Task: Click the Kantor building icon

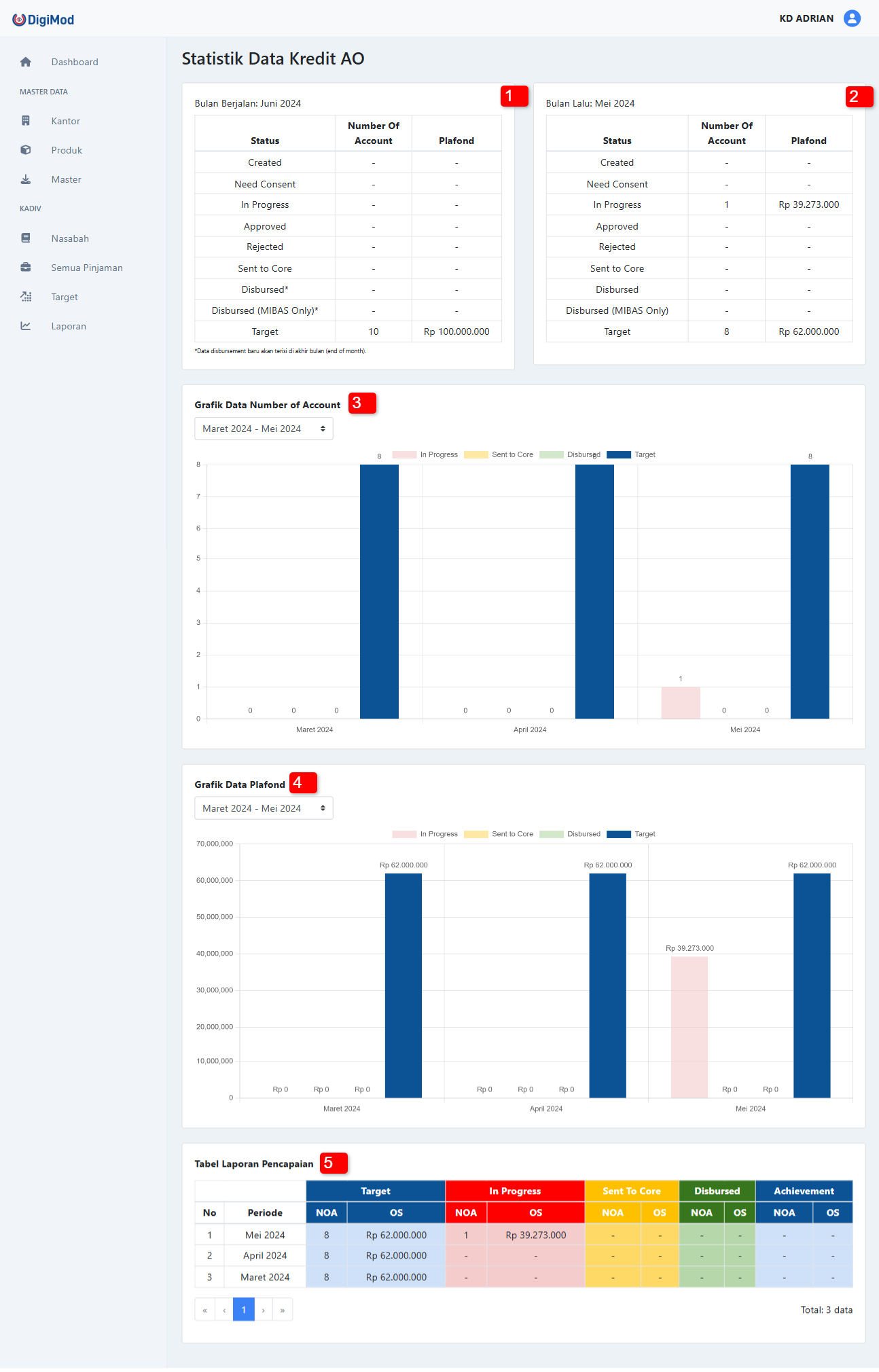Action: (26, 121)
